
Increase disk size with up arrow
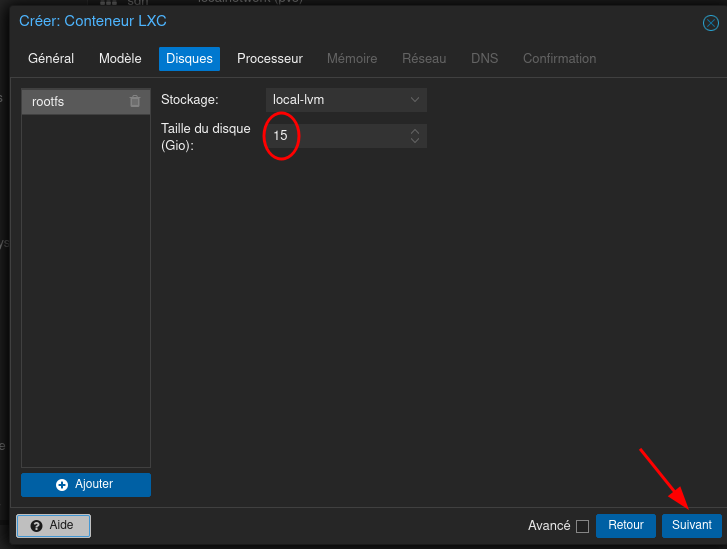tap(415, 130)
